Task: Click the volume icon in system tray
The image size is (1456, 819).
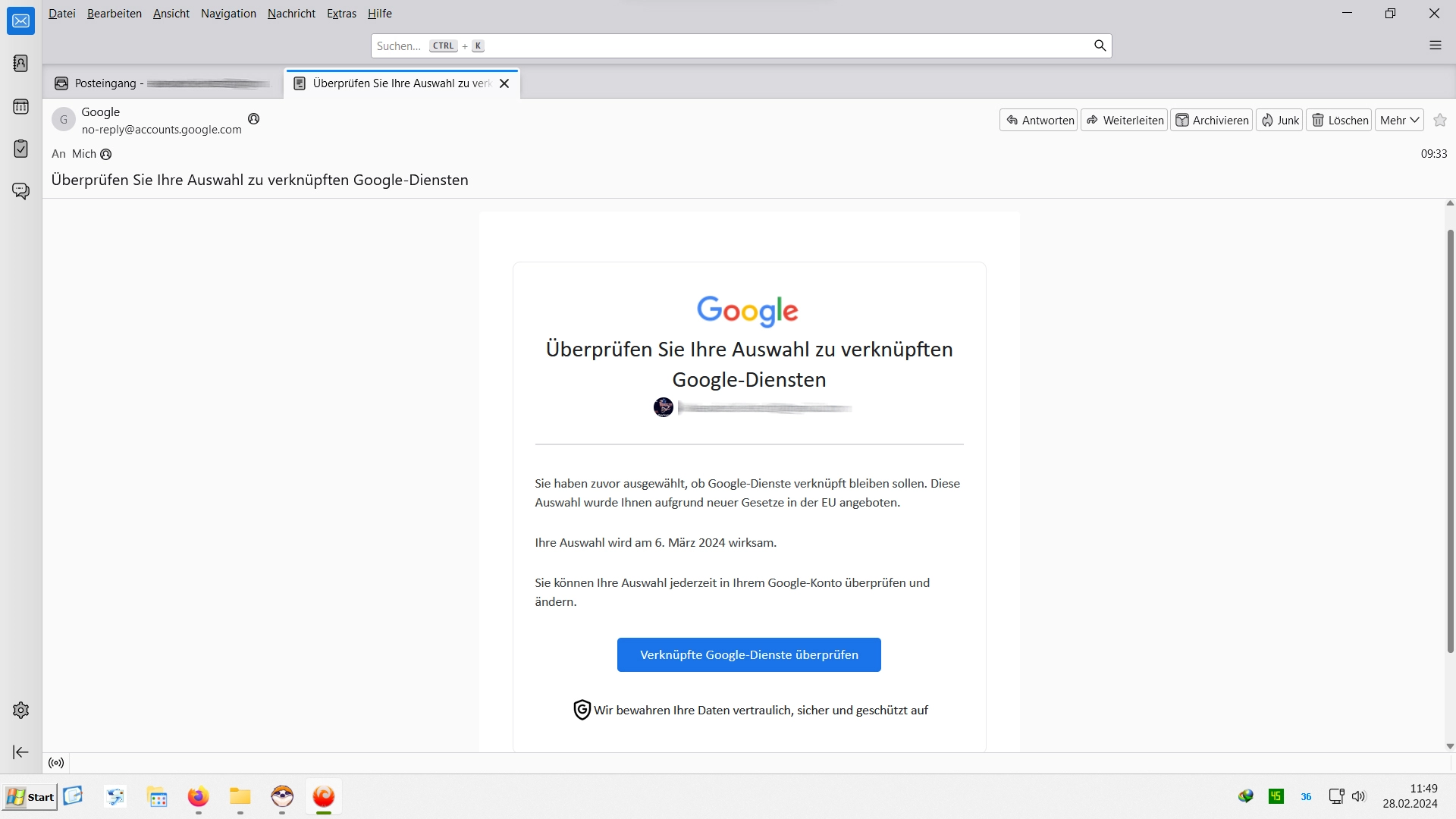Action: tap(1358, 796)
